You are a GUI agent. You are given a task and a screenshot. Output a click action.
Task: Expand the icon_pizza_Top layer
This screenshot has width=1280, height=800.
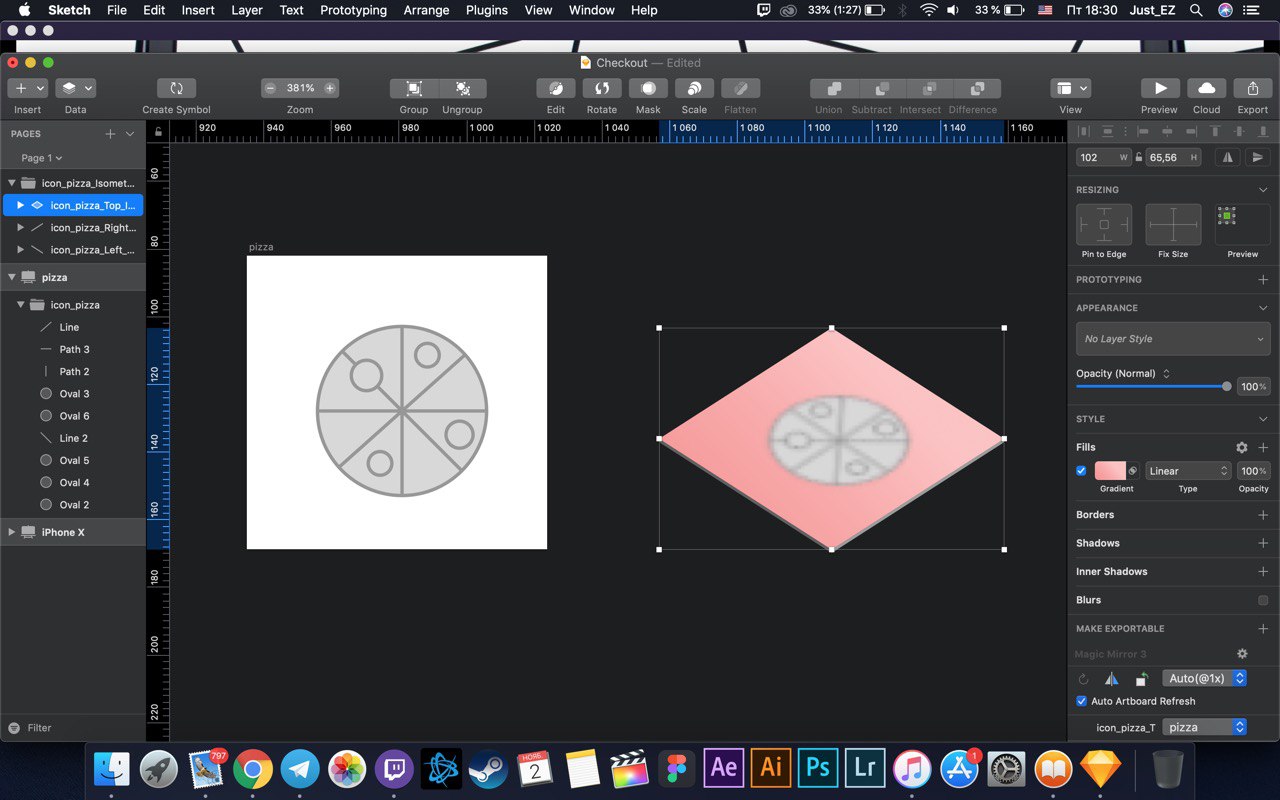tap(21, 205)
